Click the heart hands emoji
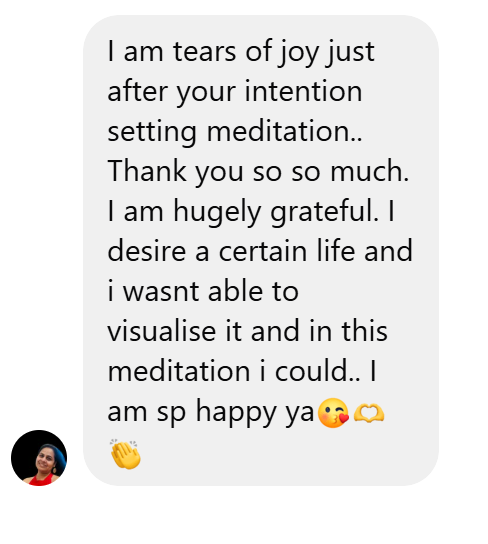This screenshot has width=488, height=544. point(369,412)
